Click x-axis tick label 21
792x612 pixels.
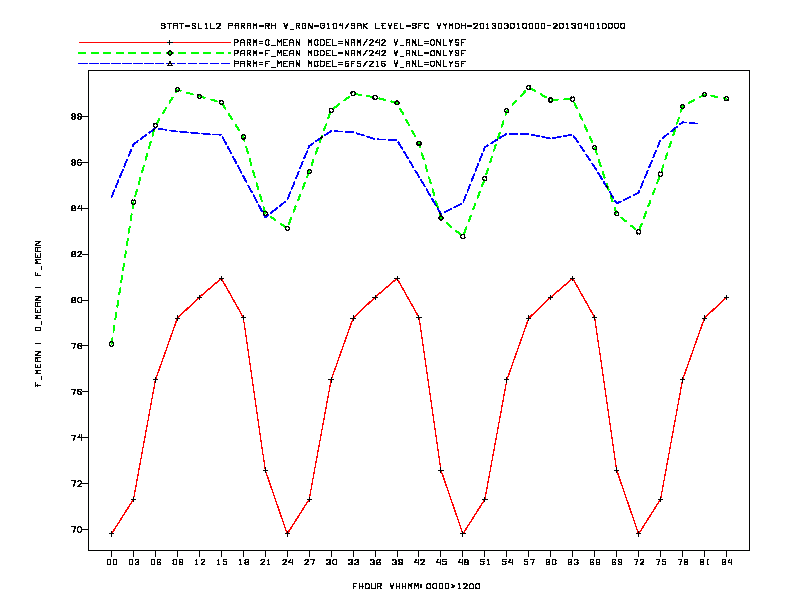click(265, 562)
